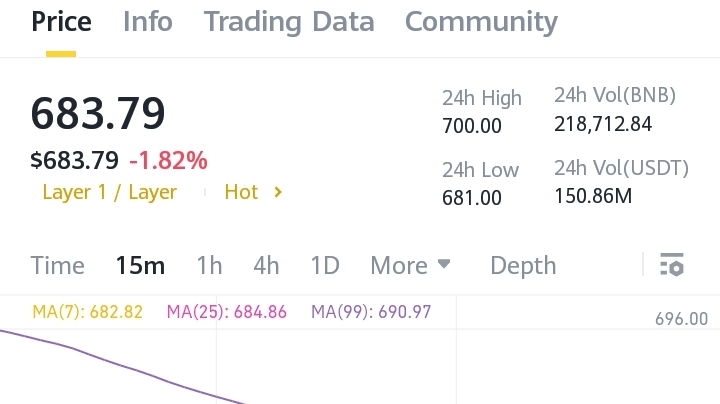Select the Price tab
This screenshot has height=404, width=720.
61,22
